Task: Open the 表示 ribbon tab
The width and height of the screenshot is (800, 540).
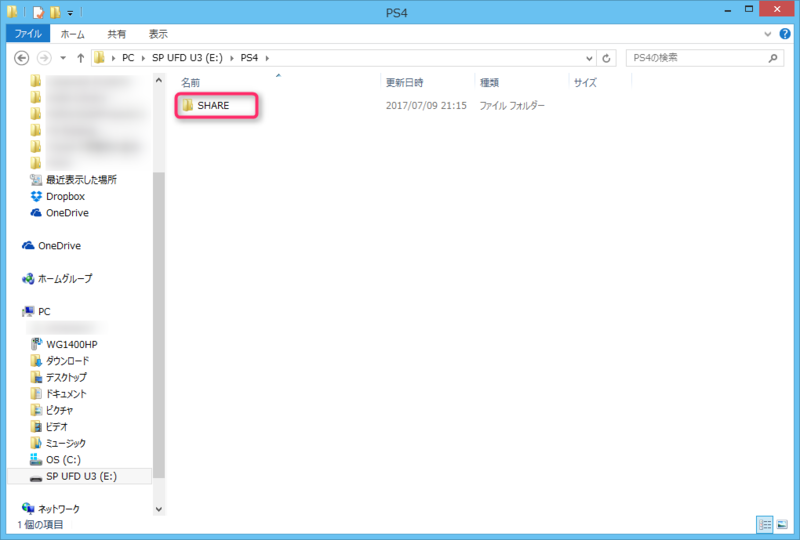Action: (158, 34)
